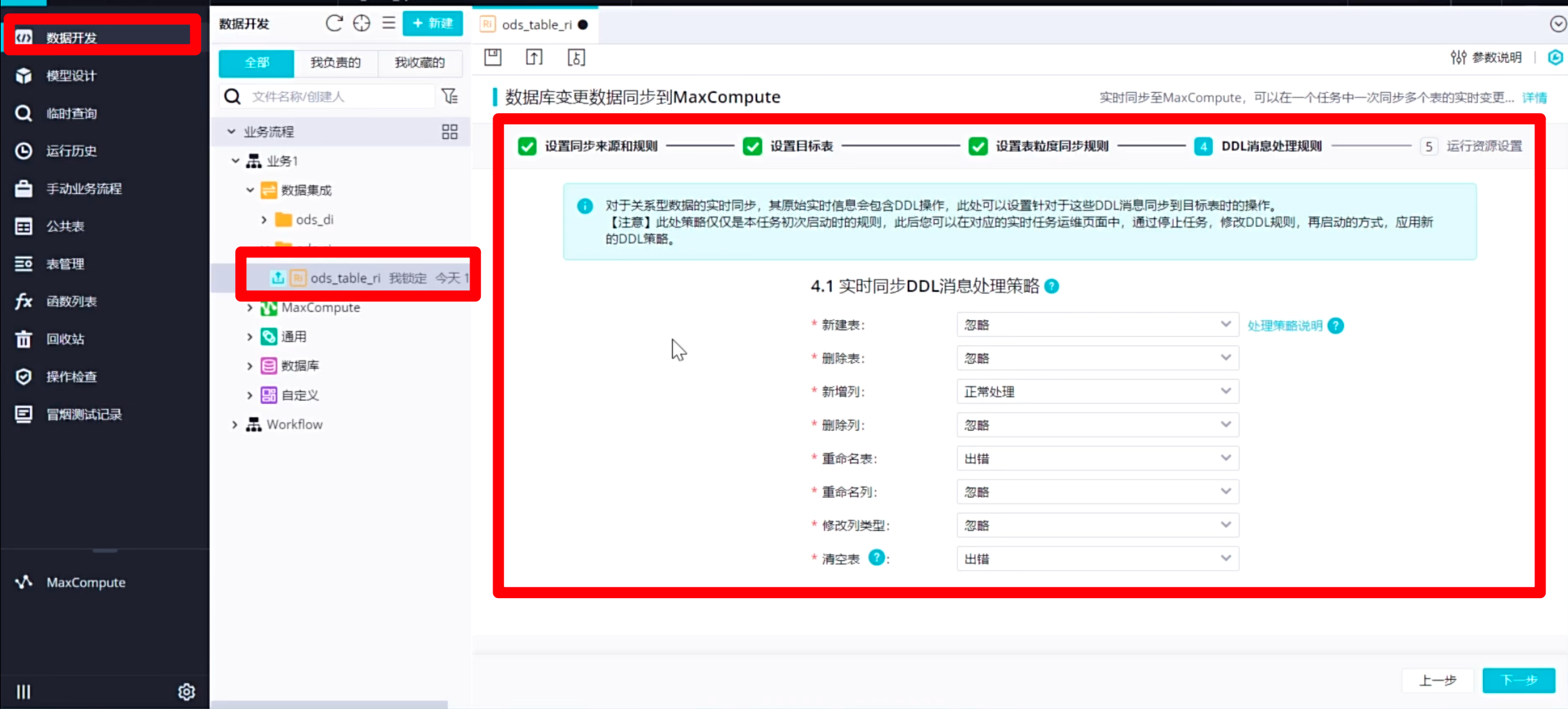Screen dimensions: 1568x709
Task: Open the 处理策略说明 link
Action: point(1285,326)
